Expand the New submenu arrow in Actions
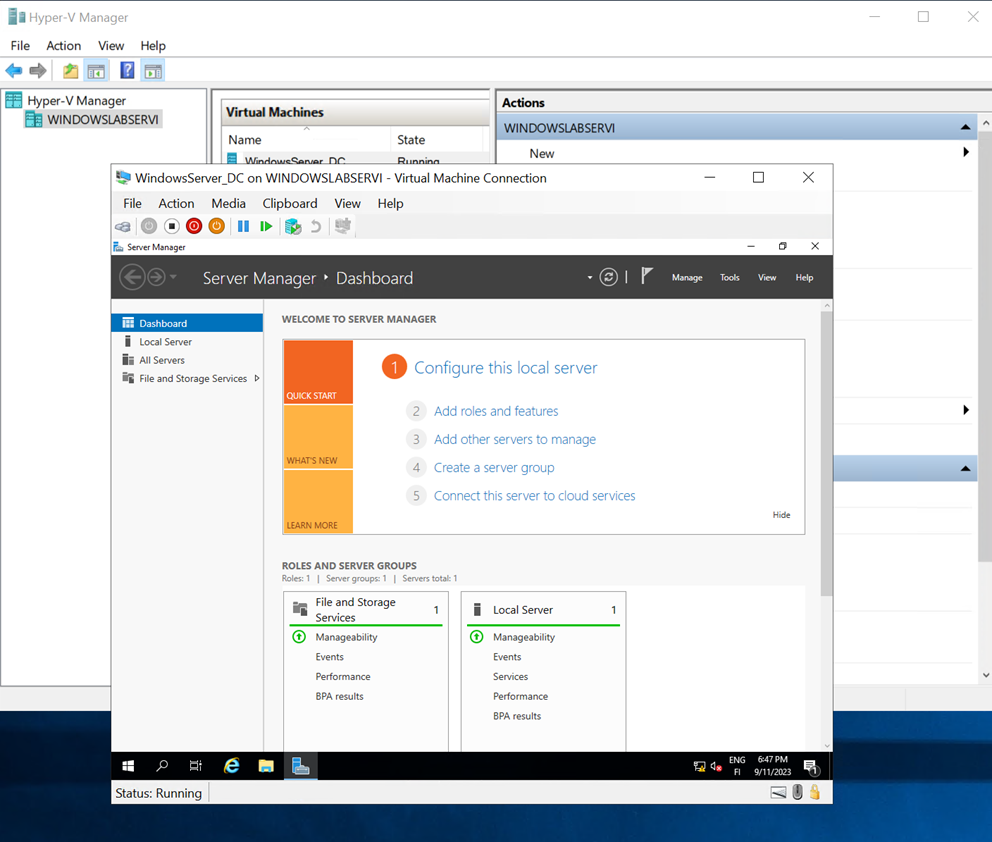This screenshot has height=842, width=992. click(x=966, y=153)
